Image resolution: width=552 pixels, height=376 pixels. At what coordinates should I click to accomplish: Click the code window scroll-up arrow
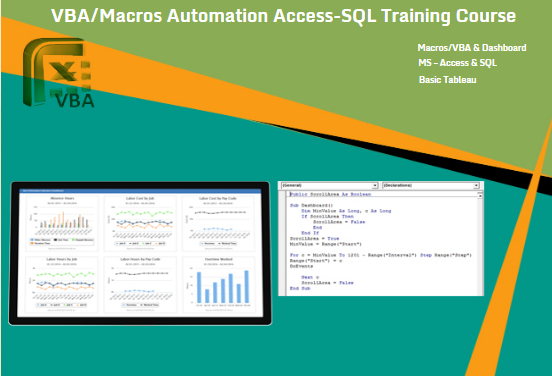(480, 195)
